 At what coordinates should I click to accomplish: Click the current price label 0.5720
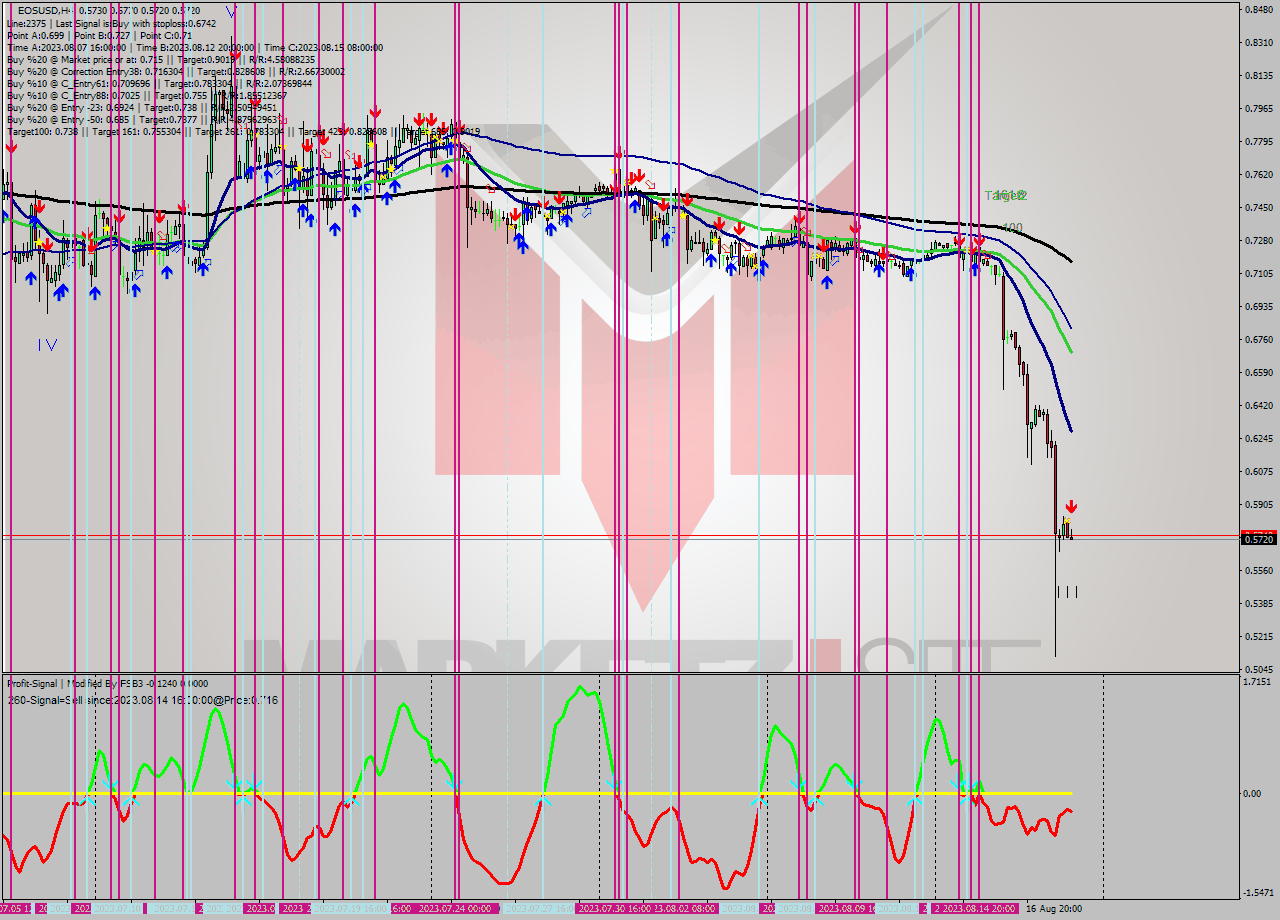click(x=1260, y=539)
